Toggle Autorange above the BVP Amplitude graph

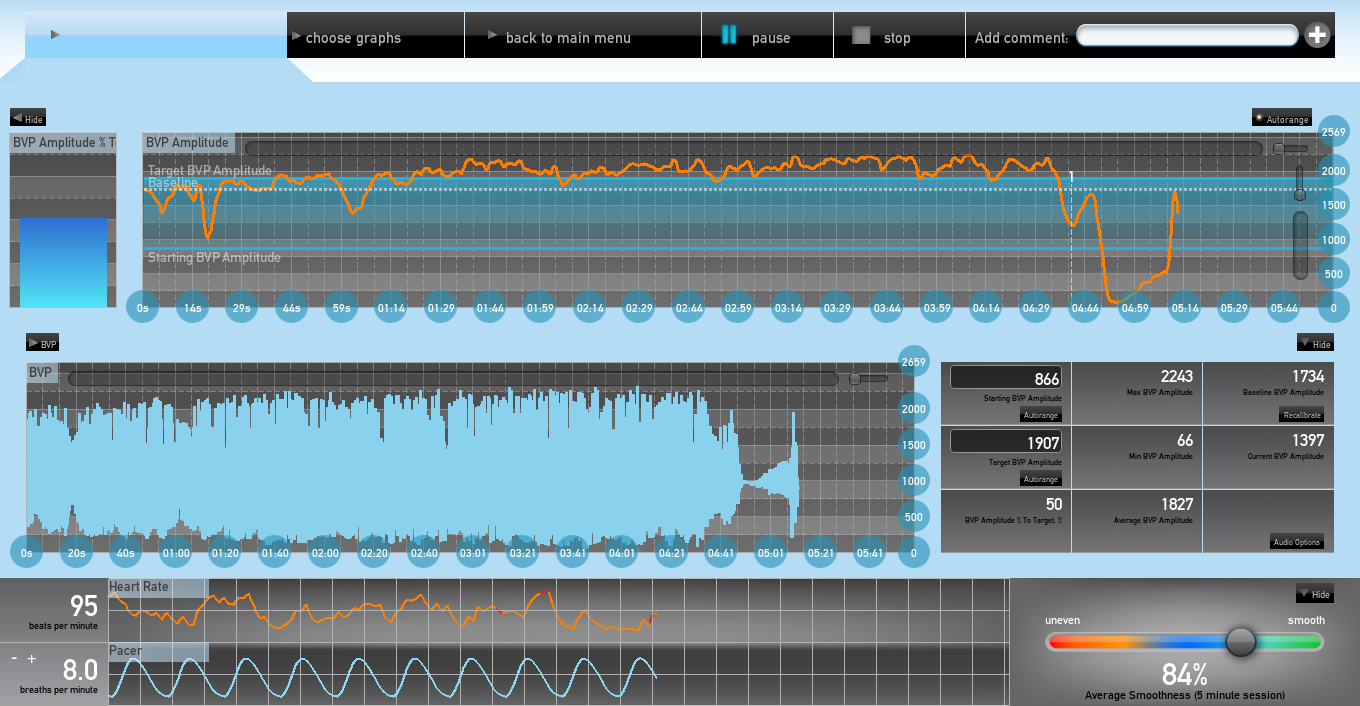pos(1281,118)
